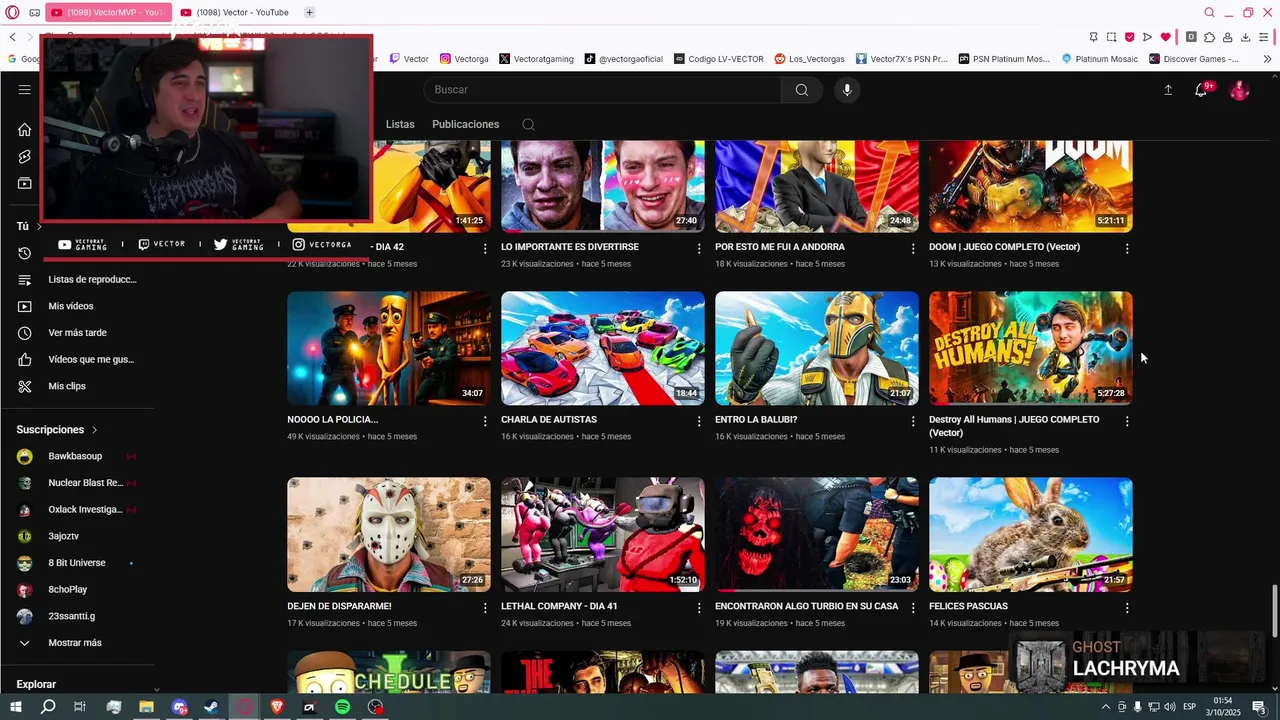Open options menu for LETHAL COMPANY DIA 41
The height and width of the screenshot is (720, 1280).
(x=699, y=608)
